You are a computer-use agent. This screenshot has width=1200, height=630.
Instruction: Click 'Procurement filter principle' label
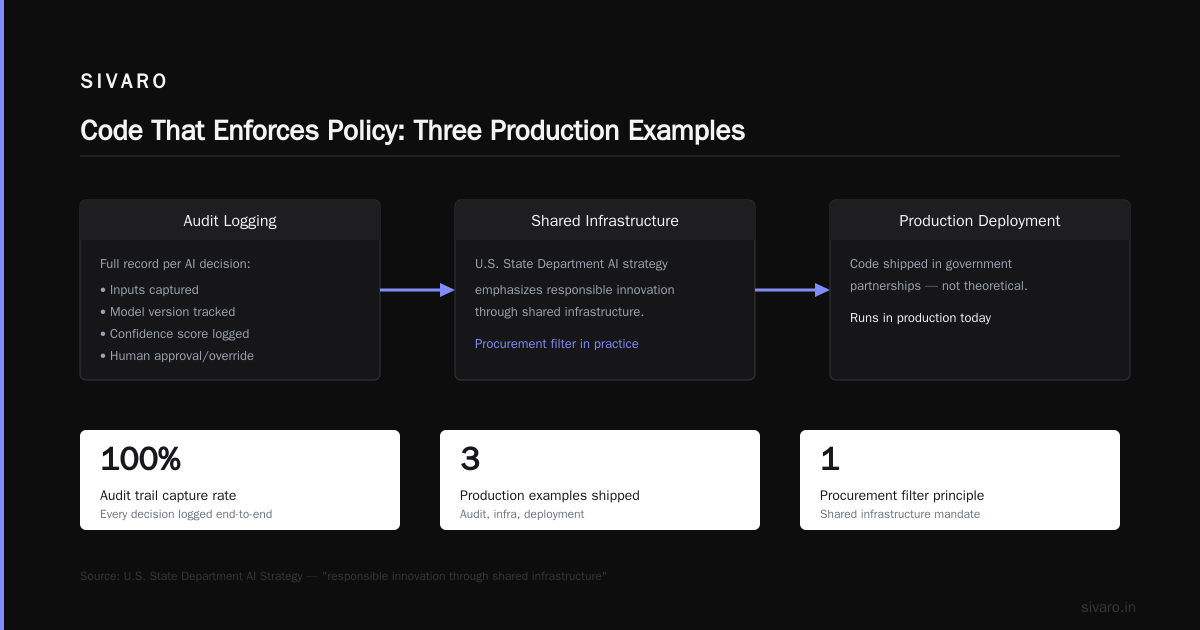coord(902,496)
